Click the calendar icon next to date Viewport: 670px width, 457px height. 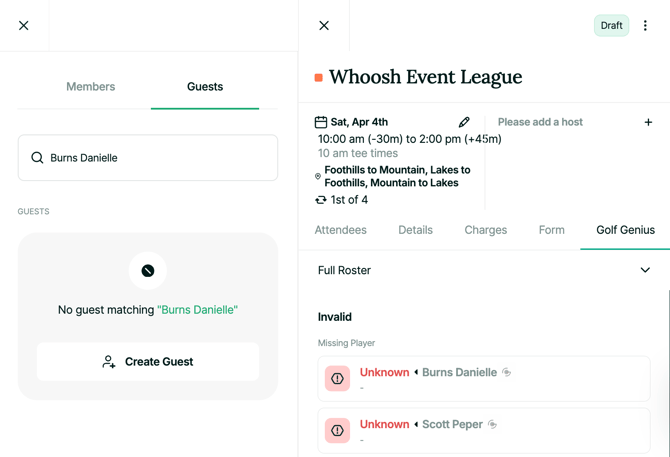pyautogui.click(x=321, y=122)
